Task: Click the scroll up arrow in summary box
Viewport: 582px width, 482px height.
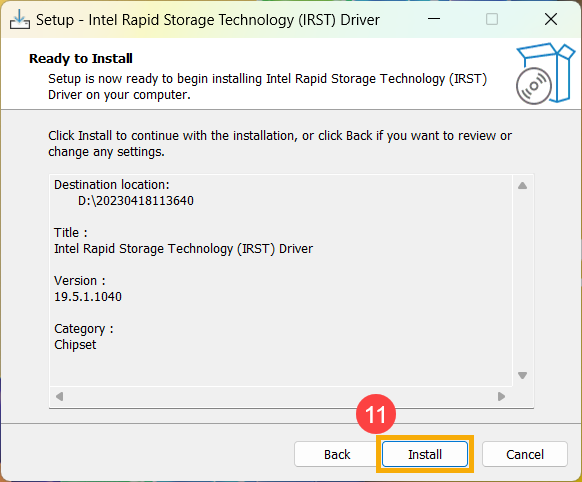Action: click(522, 186)
